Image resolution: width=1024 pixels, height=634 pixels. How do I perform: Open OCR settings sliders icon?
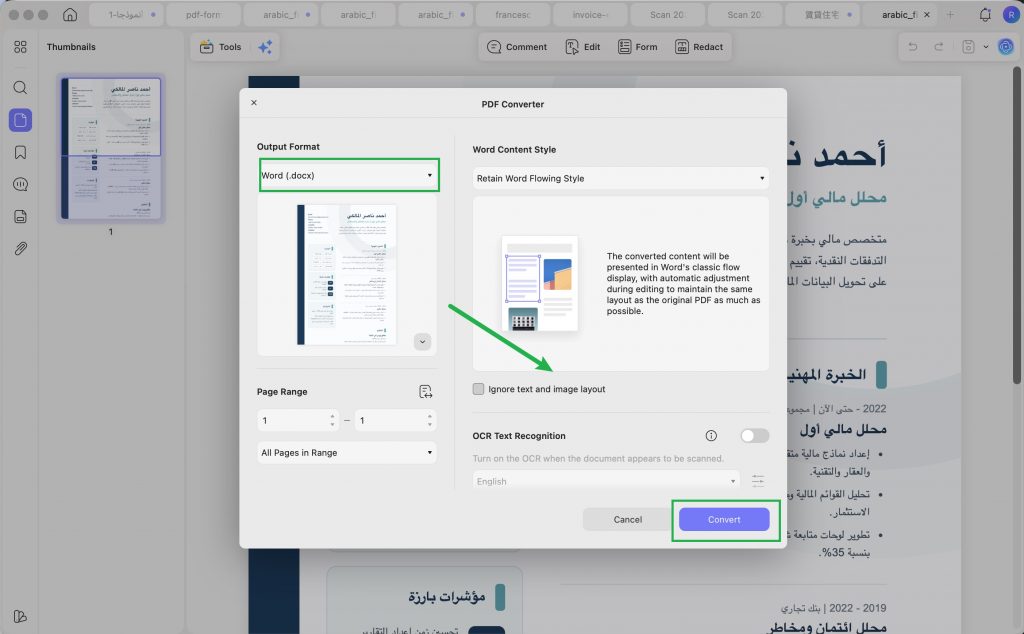(x=758, y=481)
